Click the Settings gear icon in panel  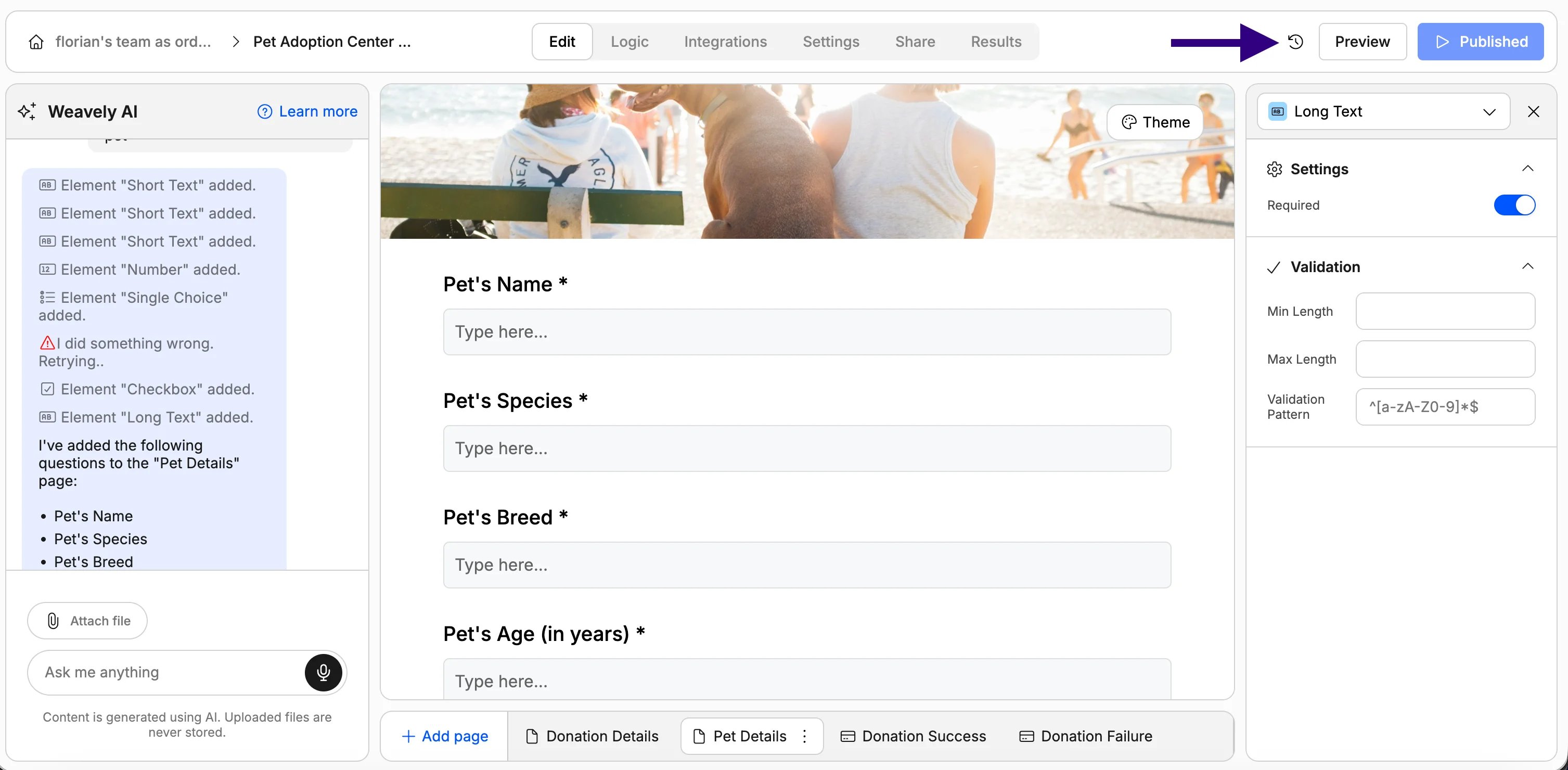(1274, 169)
